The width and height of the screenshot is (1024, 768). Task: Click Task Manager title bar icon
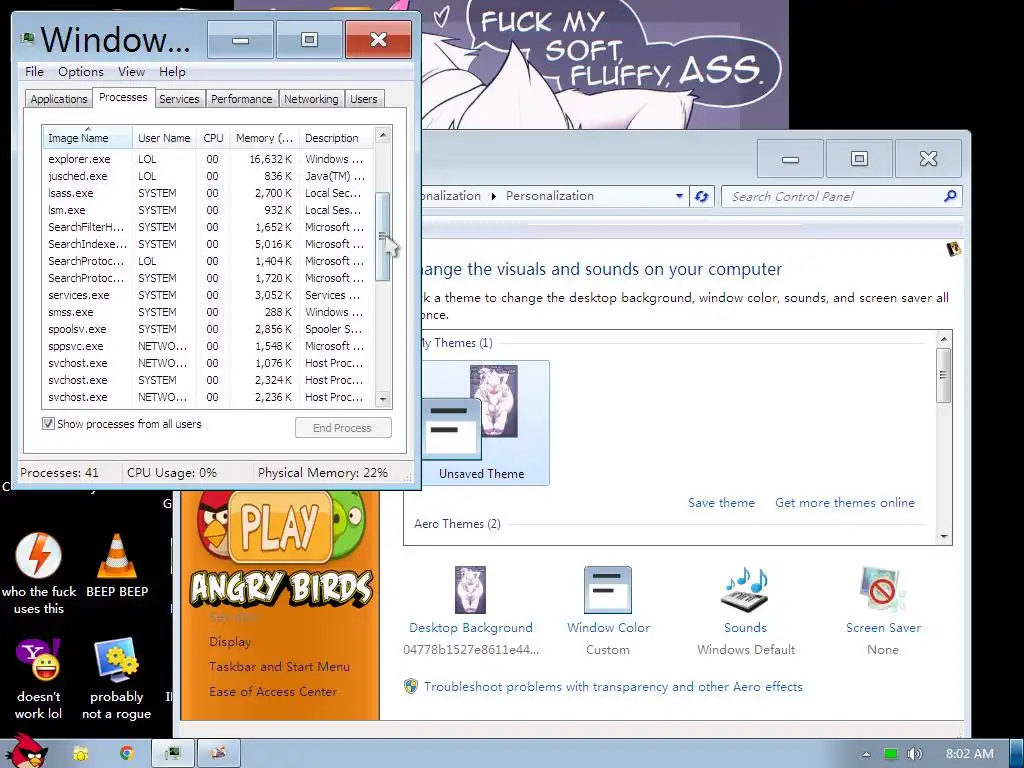pyautogui.click(x=27, y=39)
